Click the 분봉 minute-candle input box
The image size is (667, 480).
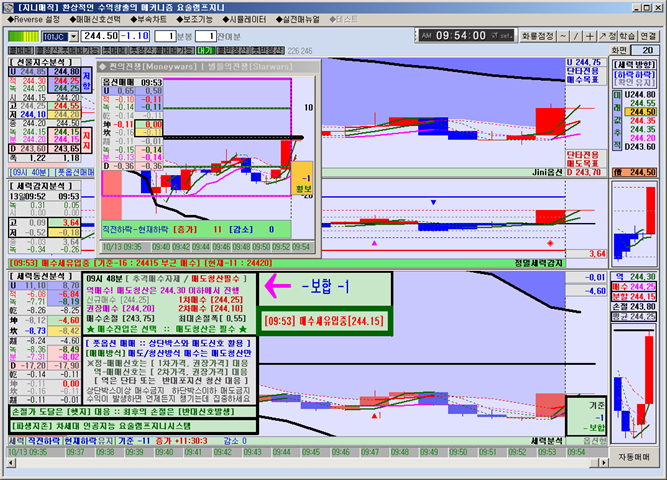point(165,37)
